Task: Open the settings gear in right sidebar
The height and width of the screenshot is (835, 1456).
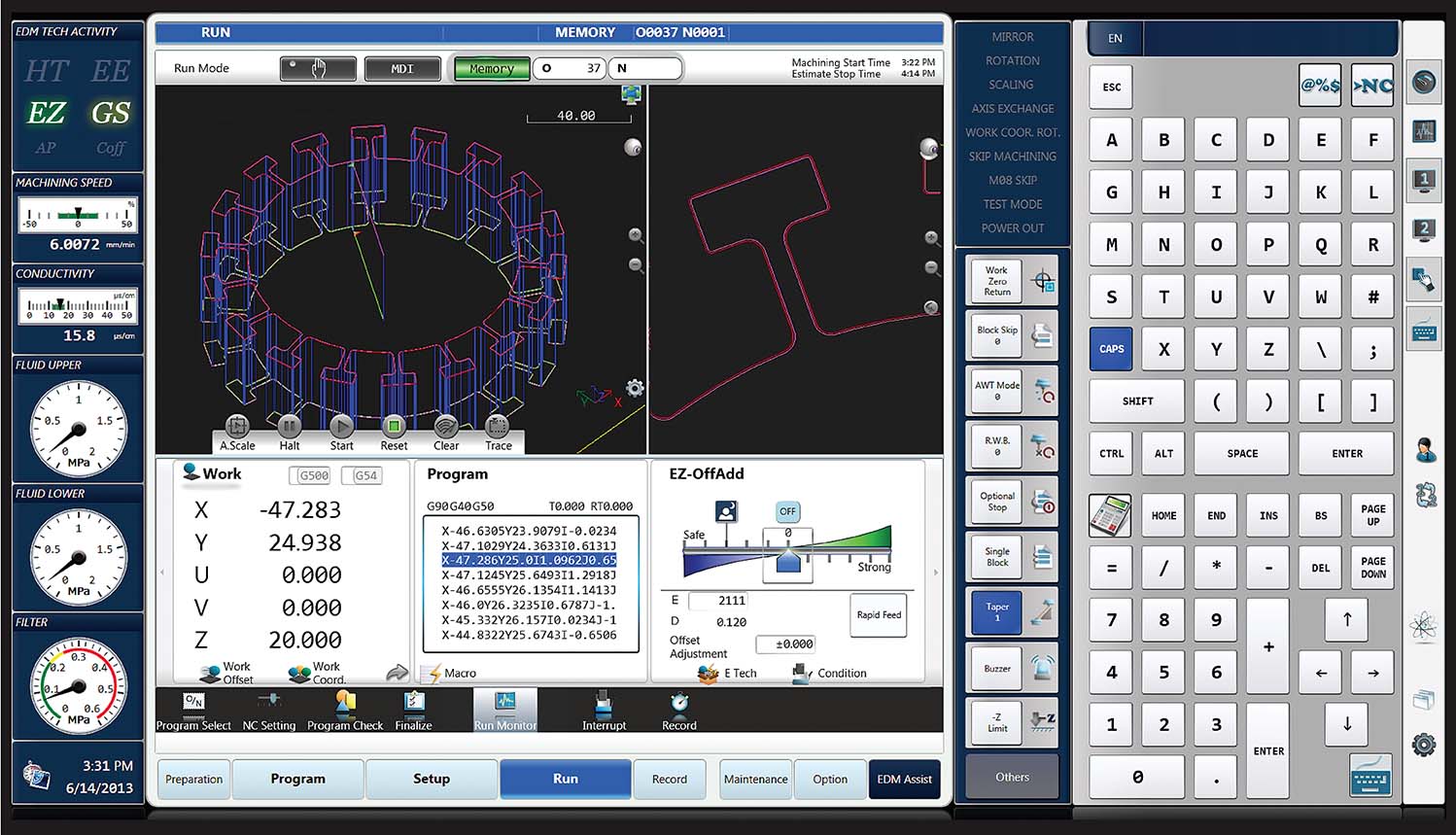Action: click(x=1424, y=746)
